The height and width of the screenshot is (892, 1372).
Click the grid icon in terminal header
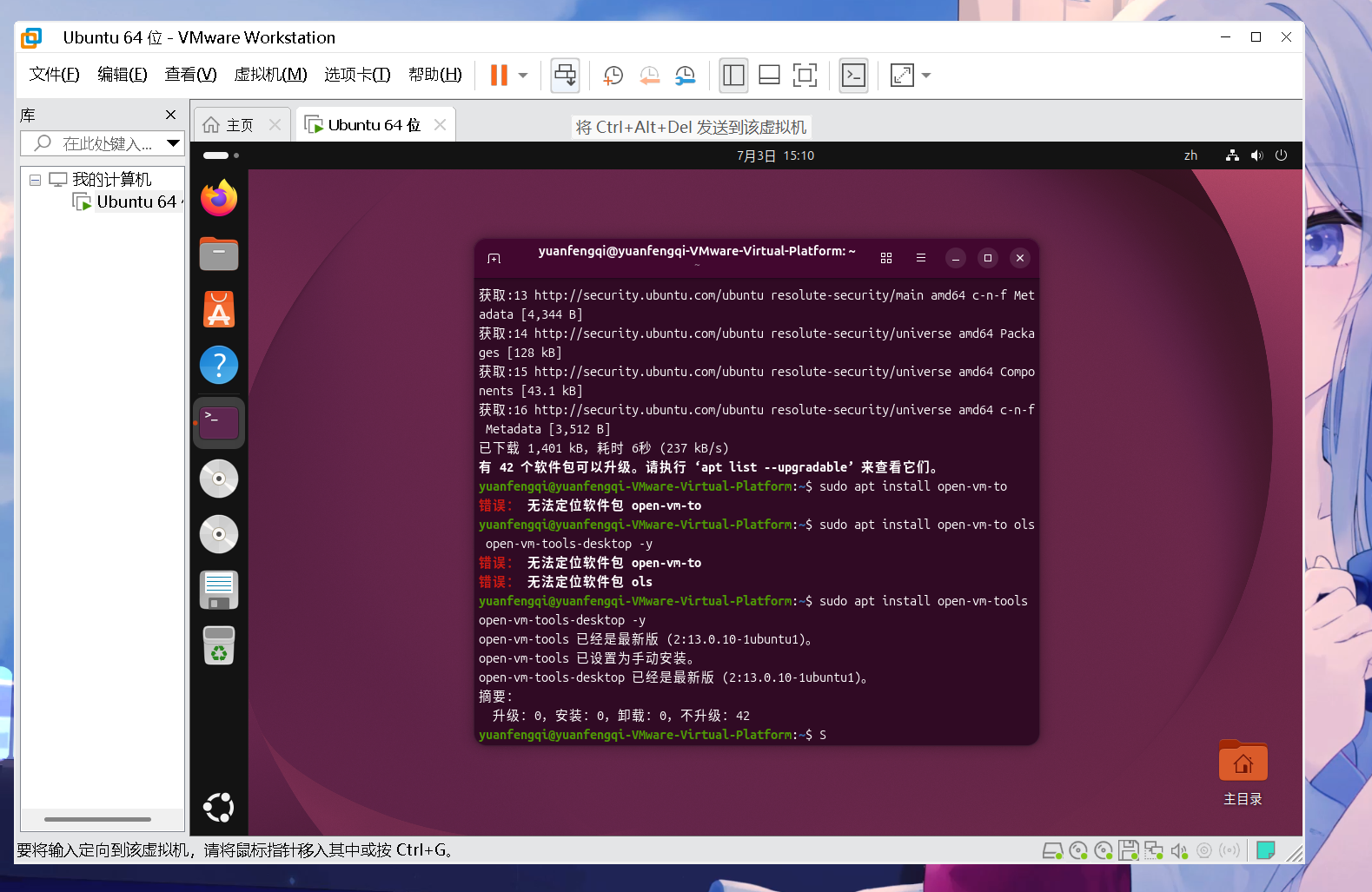coord(886,258)
